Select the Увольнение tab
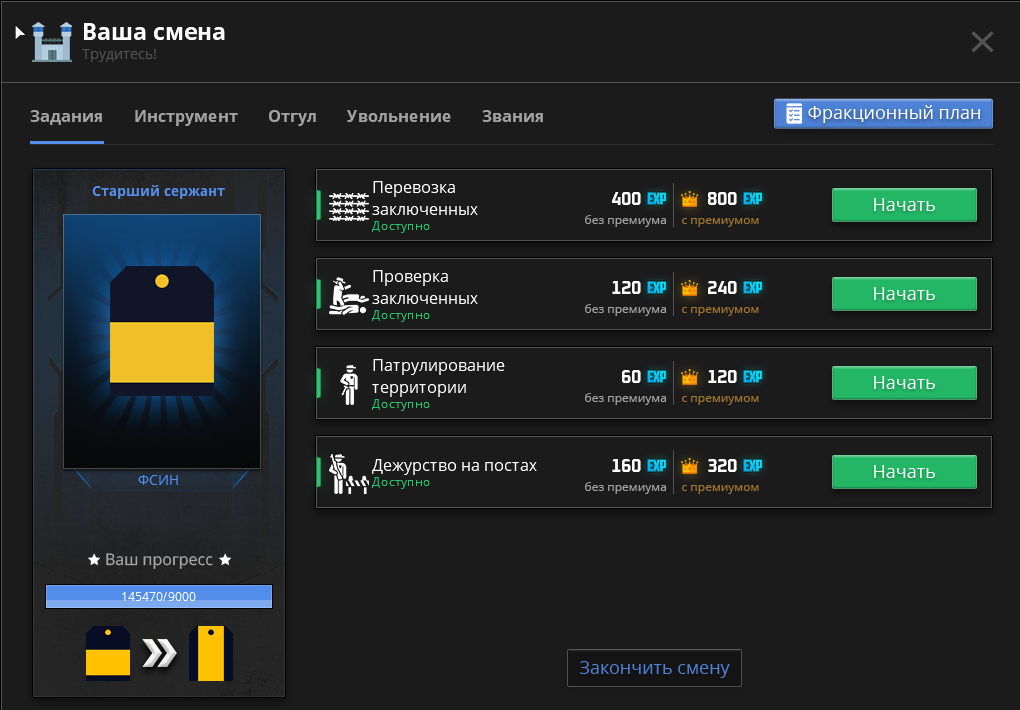Viewport: 1020px width, 710px height. tap(398, 116)
